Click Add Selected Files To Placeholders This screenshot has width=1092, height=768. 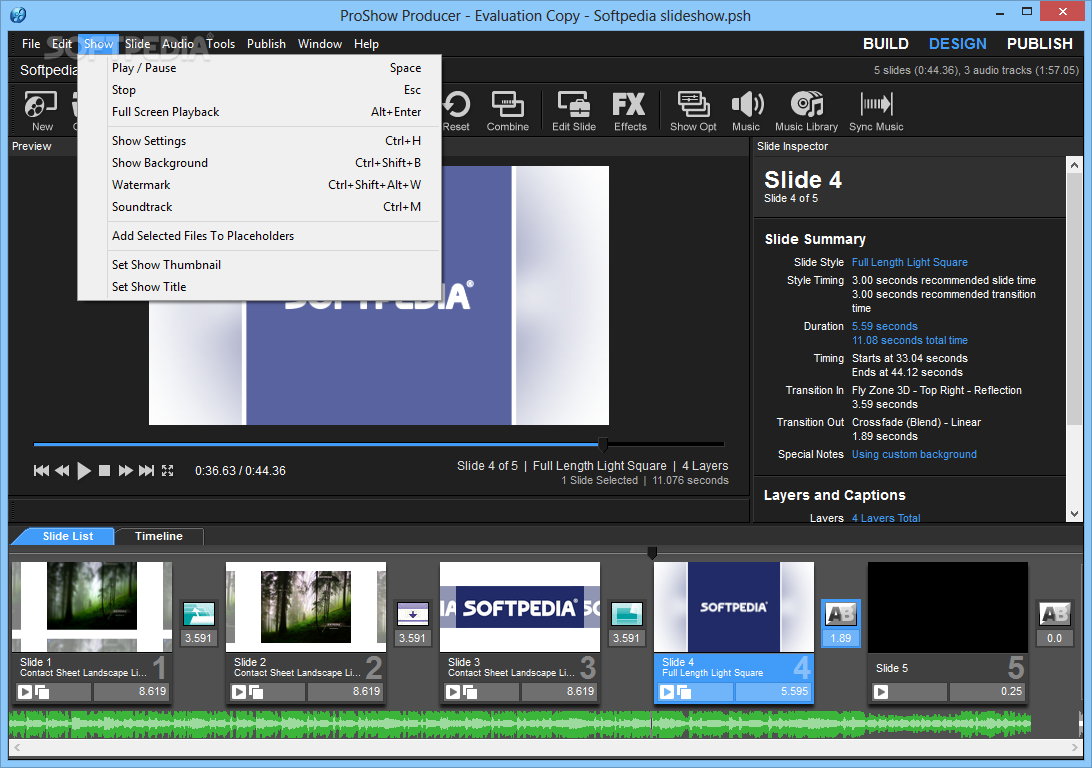258,236
